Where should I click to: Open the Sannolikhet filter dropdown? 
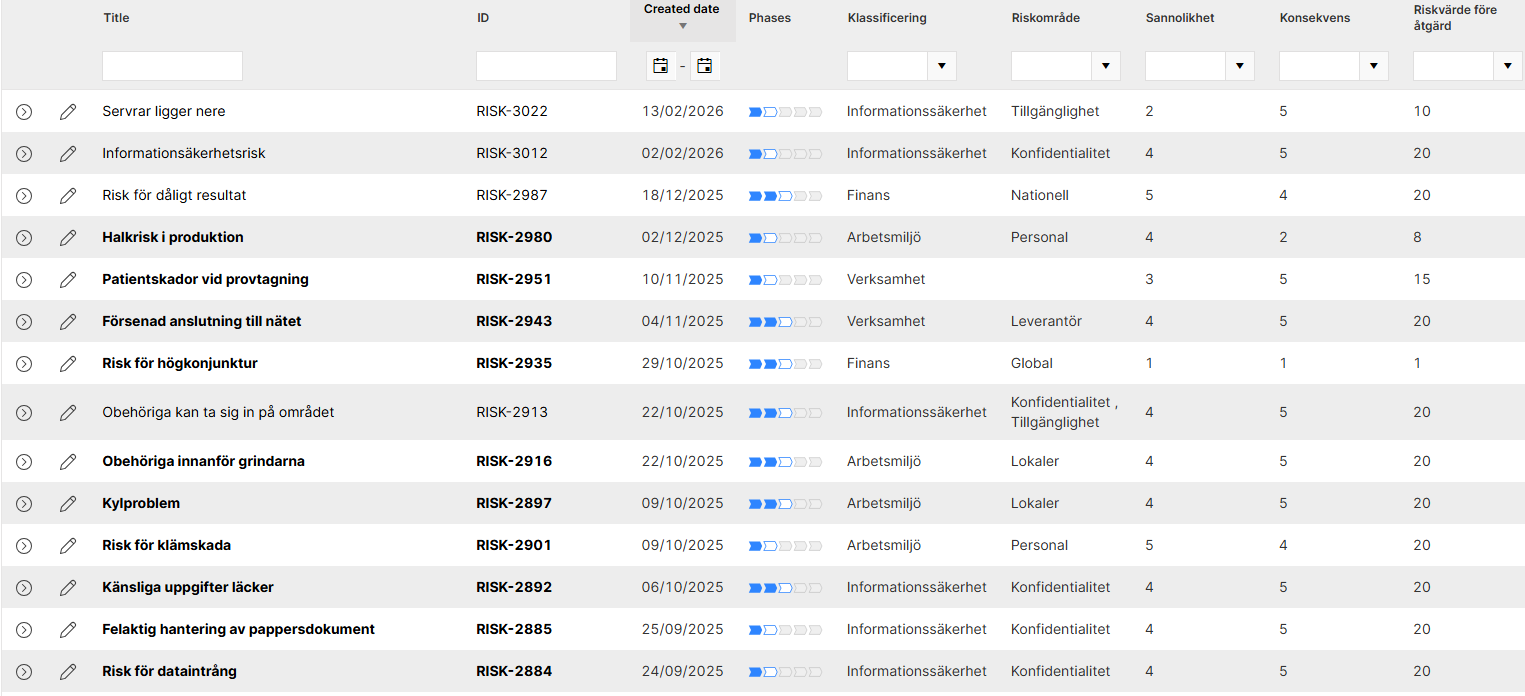click(1240, 66)
